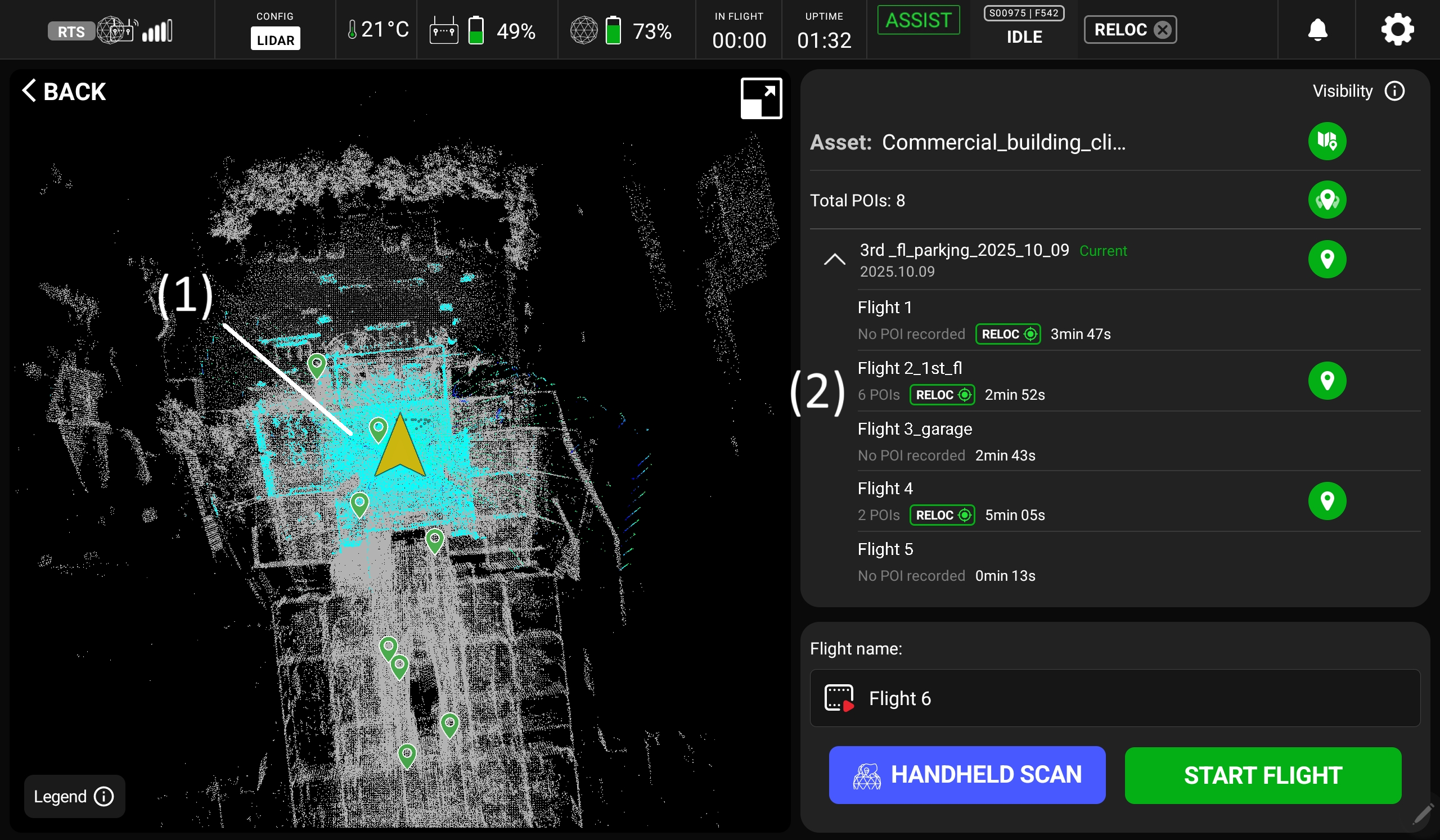Expand the map view to fullscreen
Viewport: 1440px width, 840px height.
click(760, 98)
